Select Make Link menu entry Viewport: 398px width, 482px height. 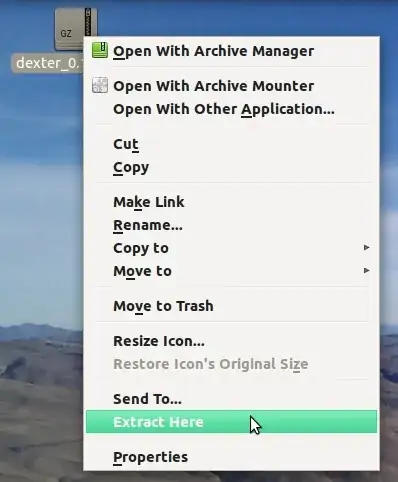coord(231,202)
